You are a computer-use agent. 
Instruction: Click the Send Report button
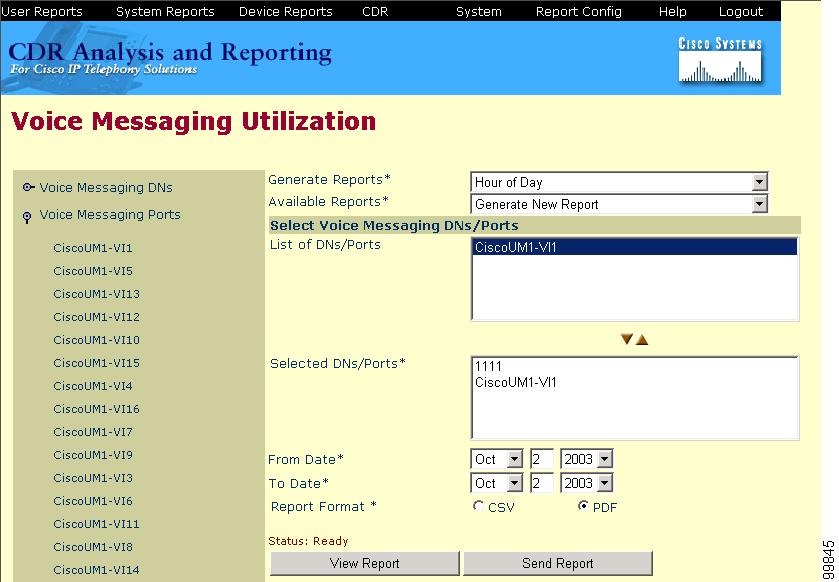[x=558, y=563]
